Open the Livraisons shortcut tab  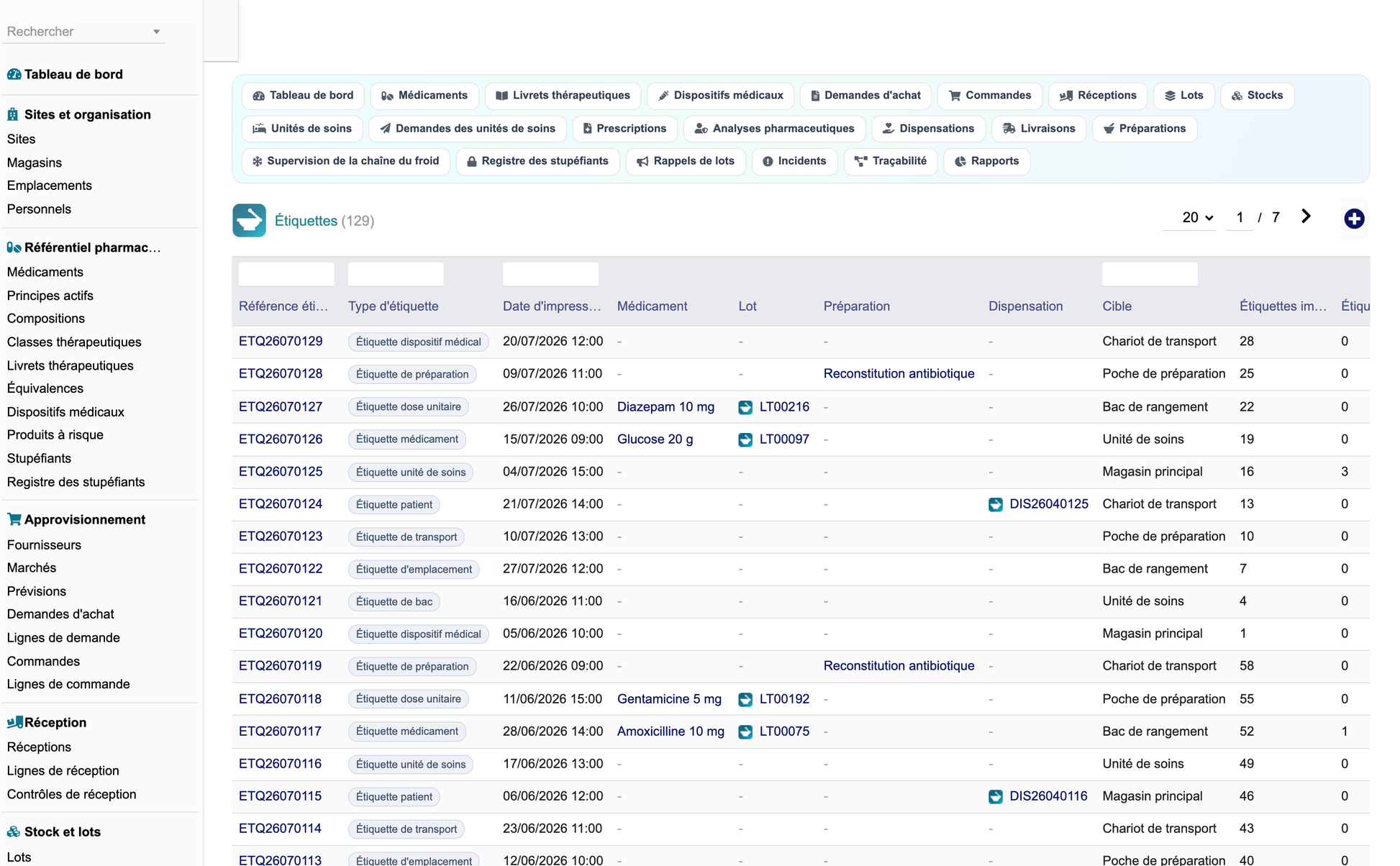click(1039, 129)
